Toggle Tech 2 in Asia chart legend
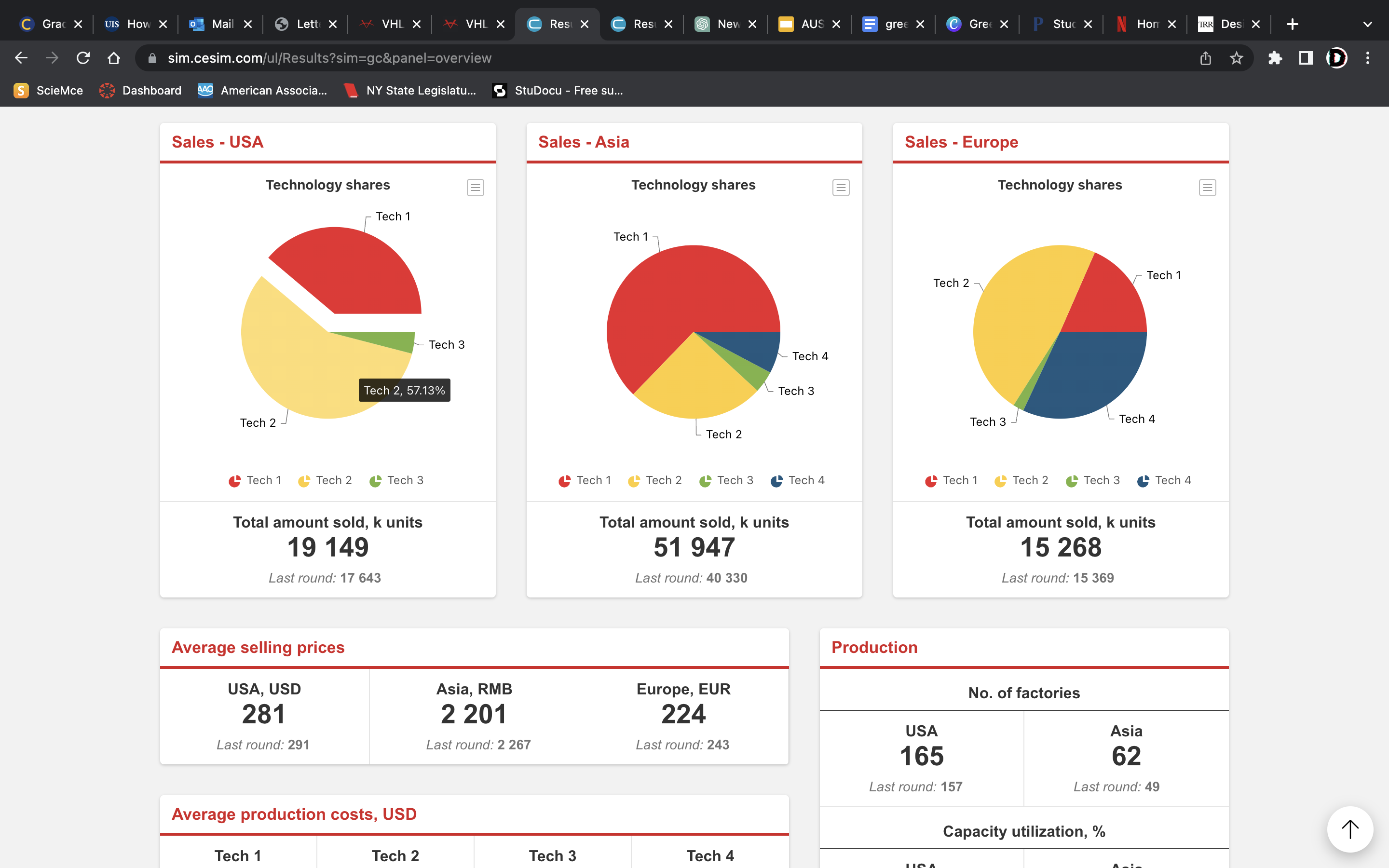The height and width of the screenshot is (868, 1389). coord(655,480)
